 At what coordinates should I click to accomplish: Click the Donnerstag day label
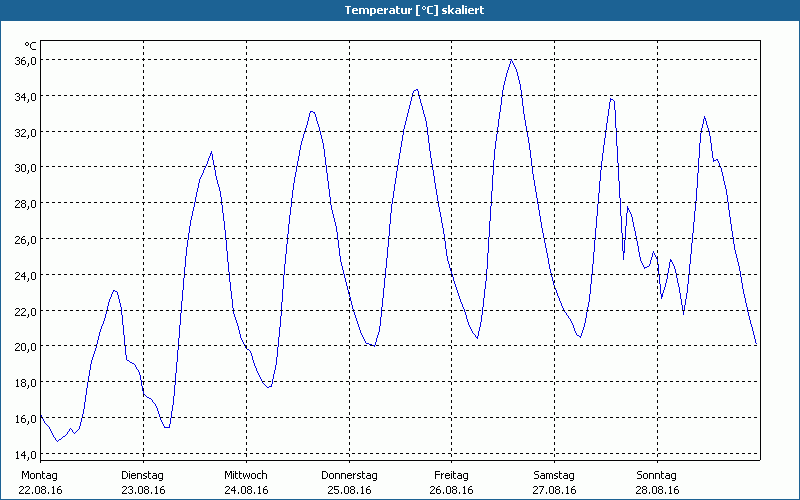[349, 475]
